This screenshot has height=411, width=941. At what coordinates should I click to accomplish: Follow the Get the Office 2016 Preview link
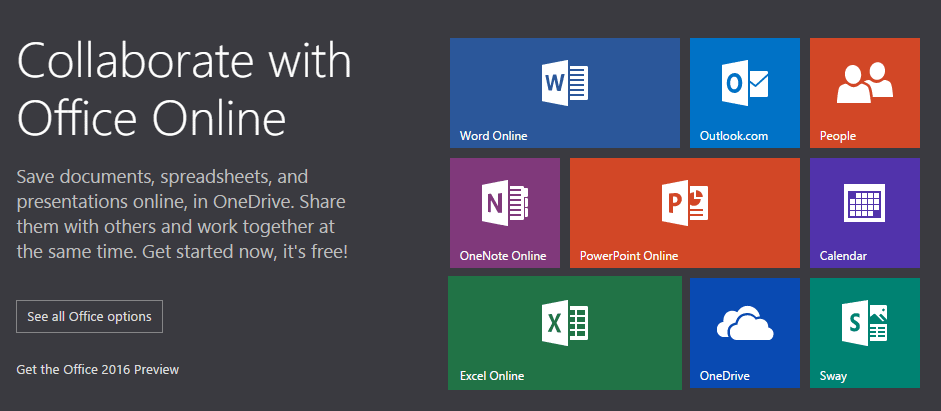[98, 370]
